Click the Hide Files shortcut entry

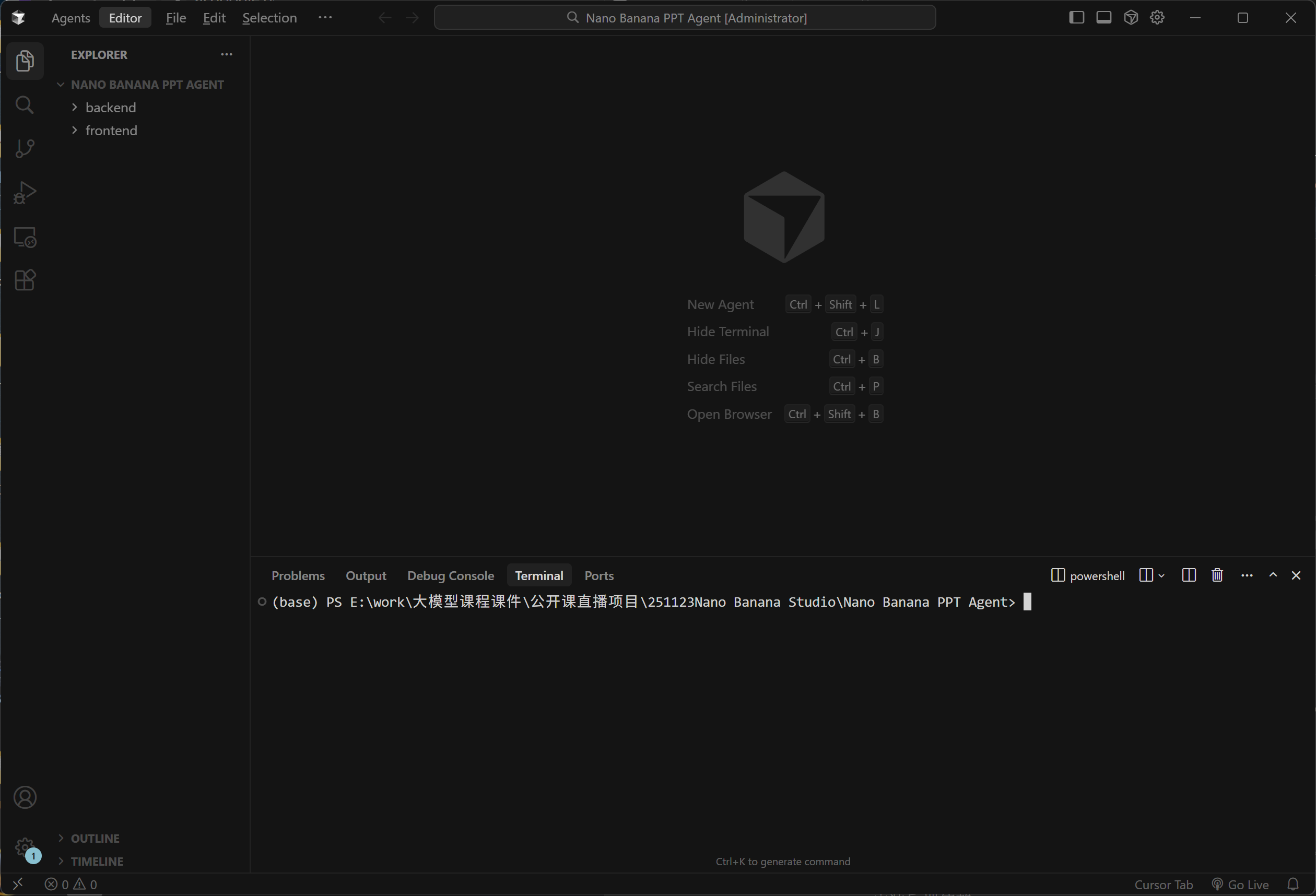[785, 359]
